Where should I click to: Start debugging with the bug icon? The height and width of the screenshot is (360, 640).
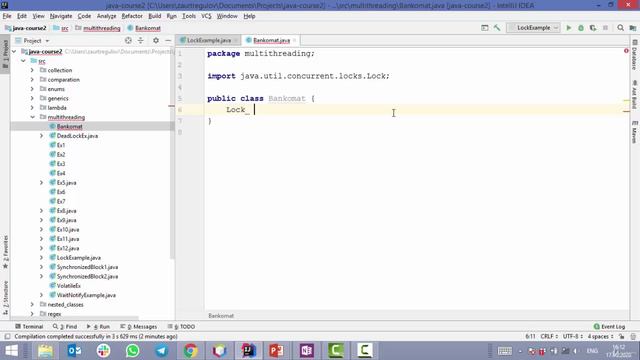581,28
